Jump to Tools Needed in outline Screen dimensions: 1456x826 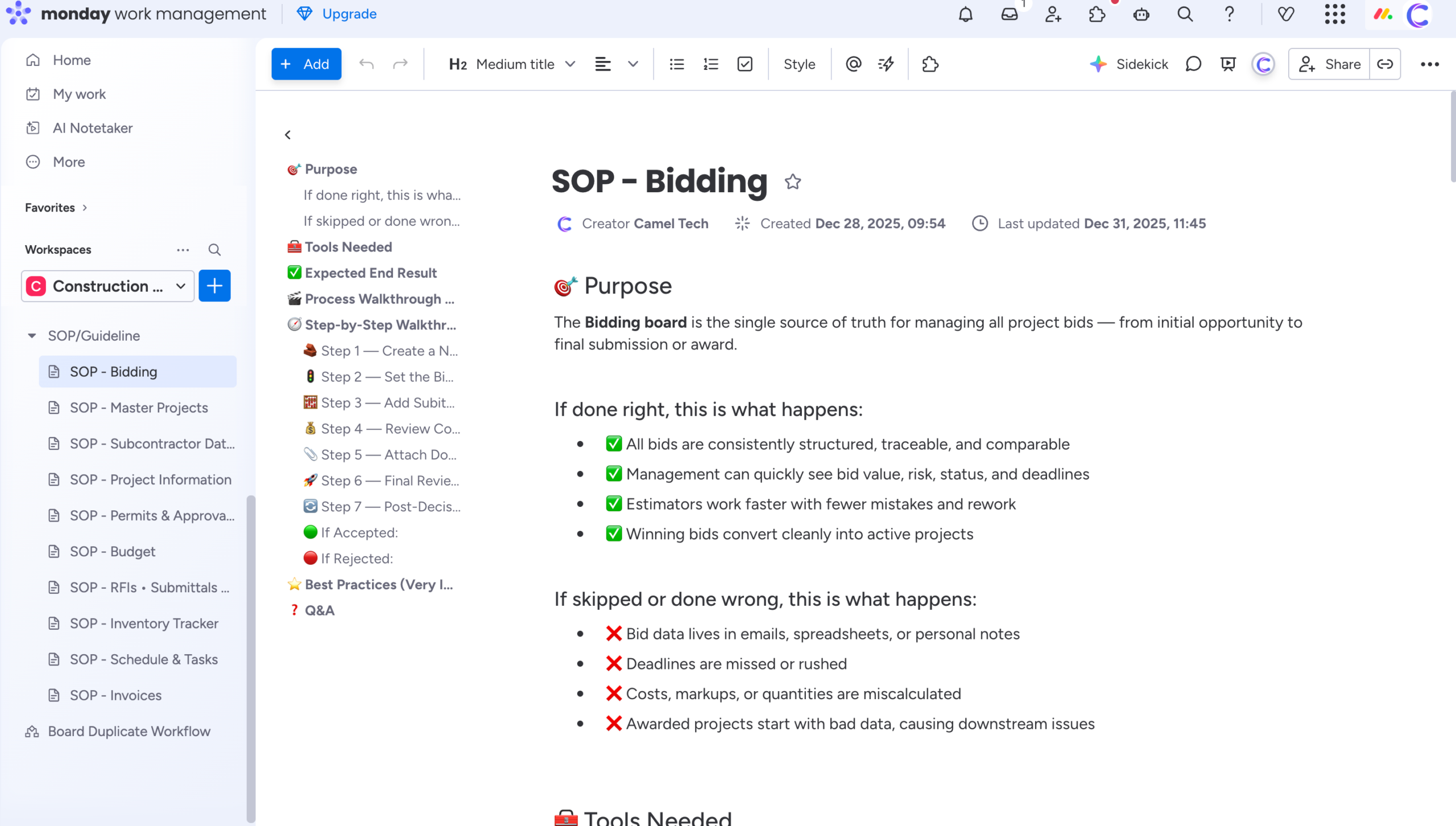tap(348, 247)
